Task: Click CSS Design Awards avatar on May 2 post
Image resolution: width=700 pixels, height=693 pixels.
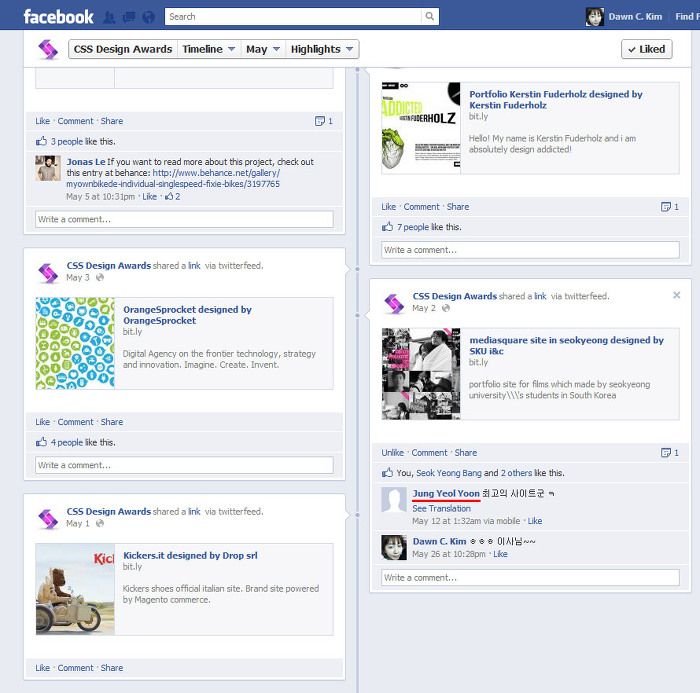Action: [x=394, y=304]
